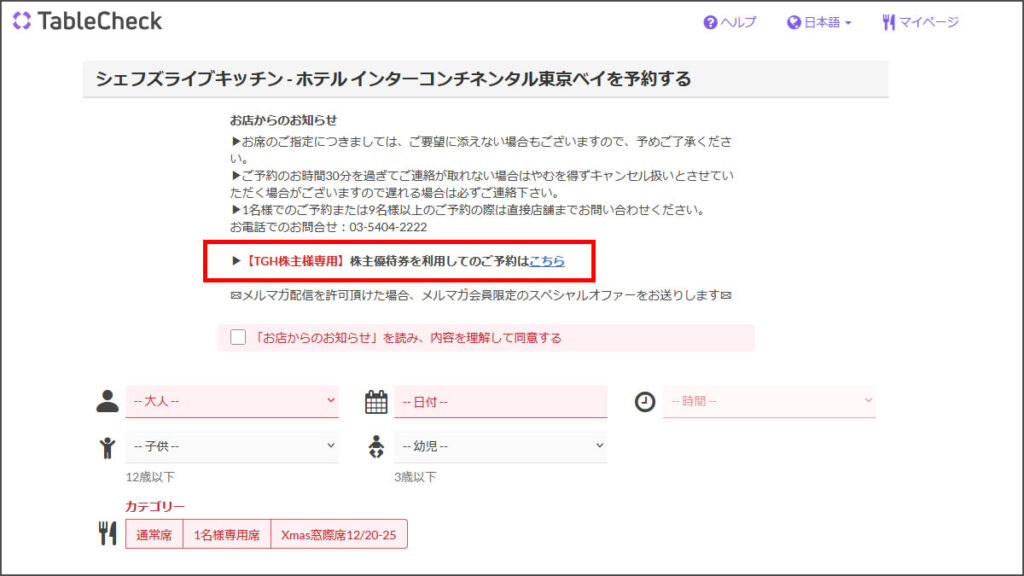This screenshot has height=576, width=1024.
Task: Click the TableCheck logo
Action: [x=87, y=21]
